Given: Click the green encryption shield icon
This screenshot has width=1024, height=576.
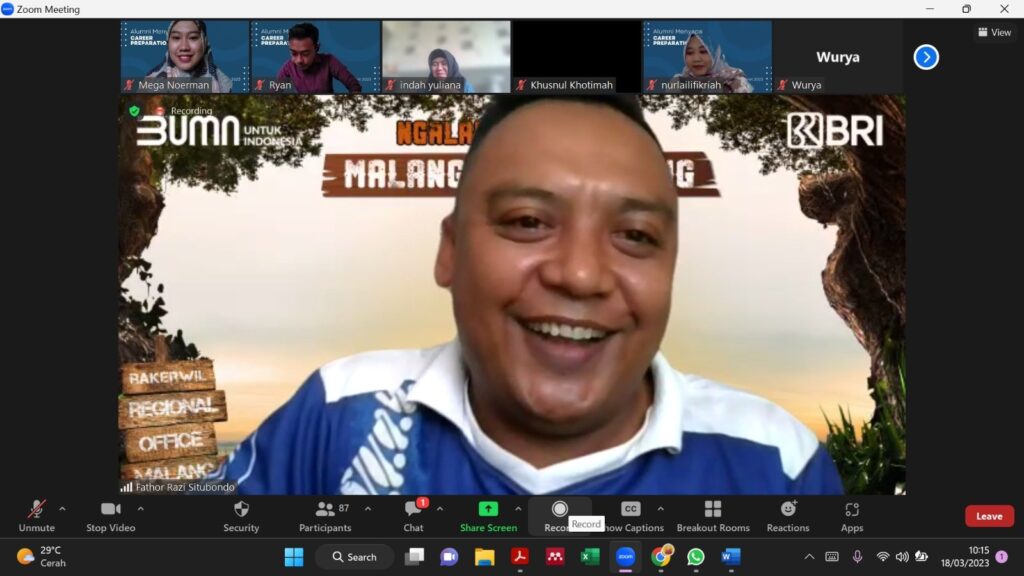Looking at the screenshot, I should pos(134,111).
